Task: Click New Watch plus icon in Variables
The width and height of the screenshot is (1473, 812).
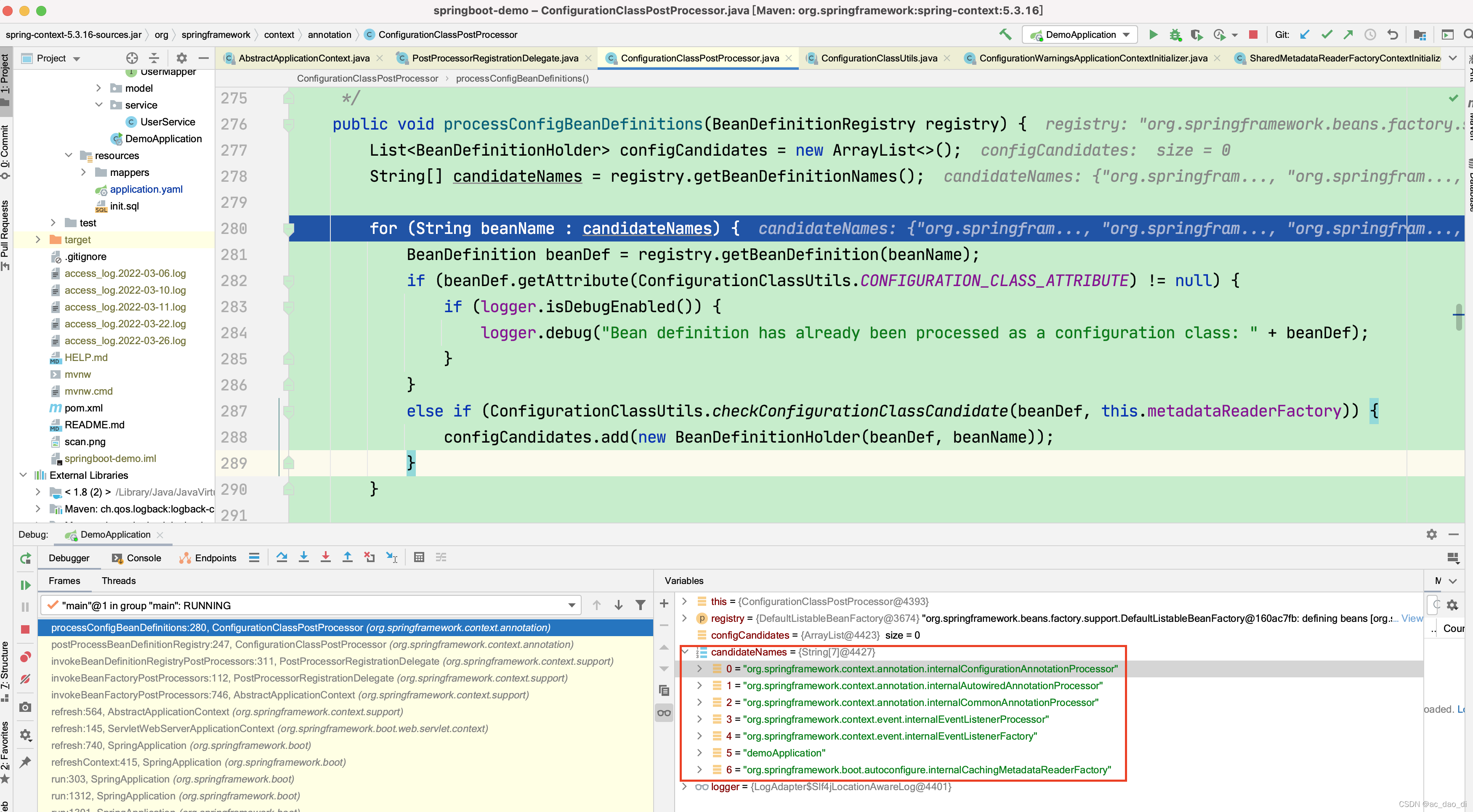Action: (x=664, y=603)
